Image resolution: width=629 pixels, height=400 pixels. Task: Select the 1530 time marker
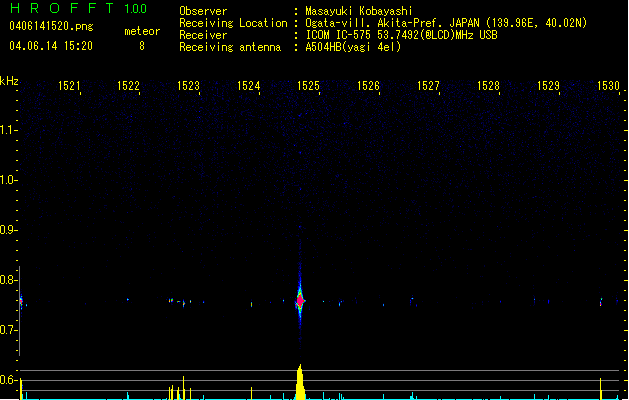(608, 87)
